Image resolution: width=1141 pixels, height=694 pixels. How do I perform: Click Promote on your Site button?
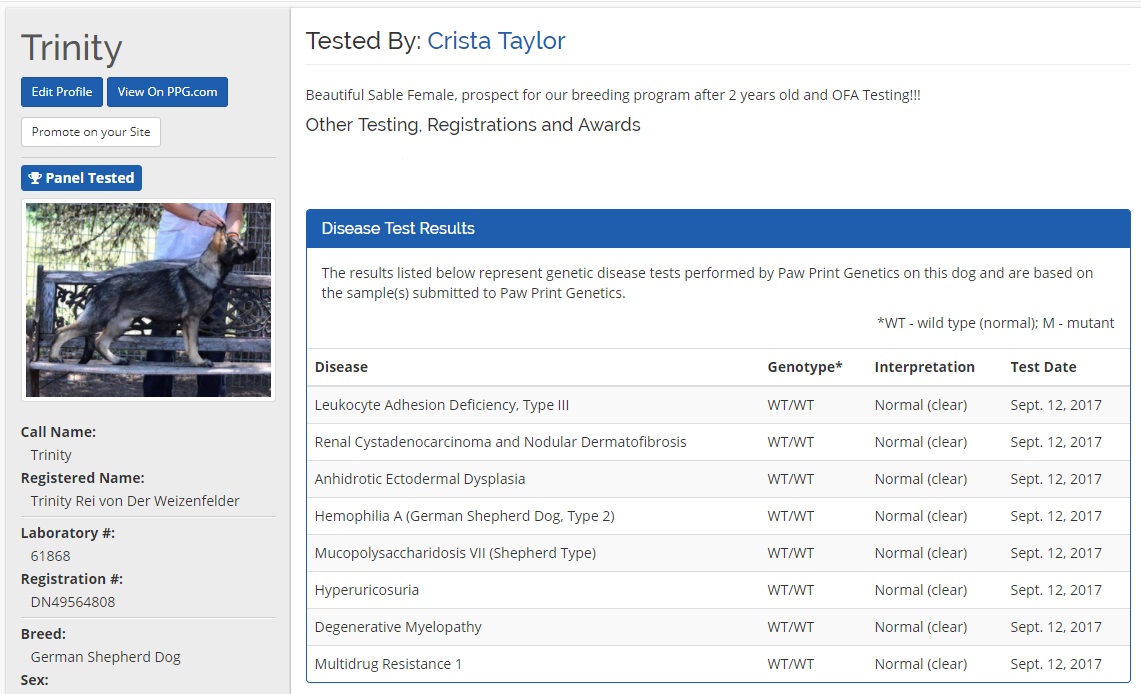pos(91,132)
